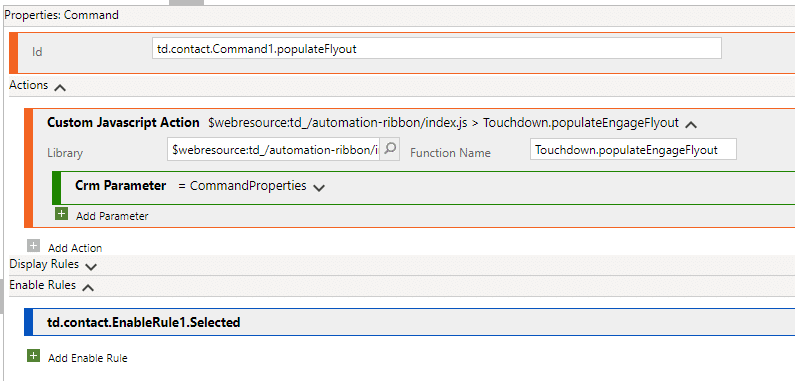This screenshot has width=795, height=381.
Task: Click the green plus icon for Add Parameter
Action: (x=61, y=214)
